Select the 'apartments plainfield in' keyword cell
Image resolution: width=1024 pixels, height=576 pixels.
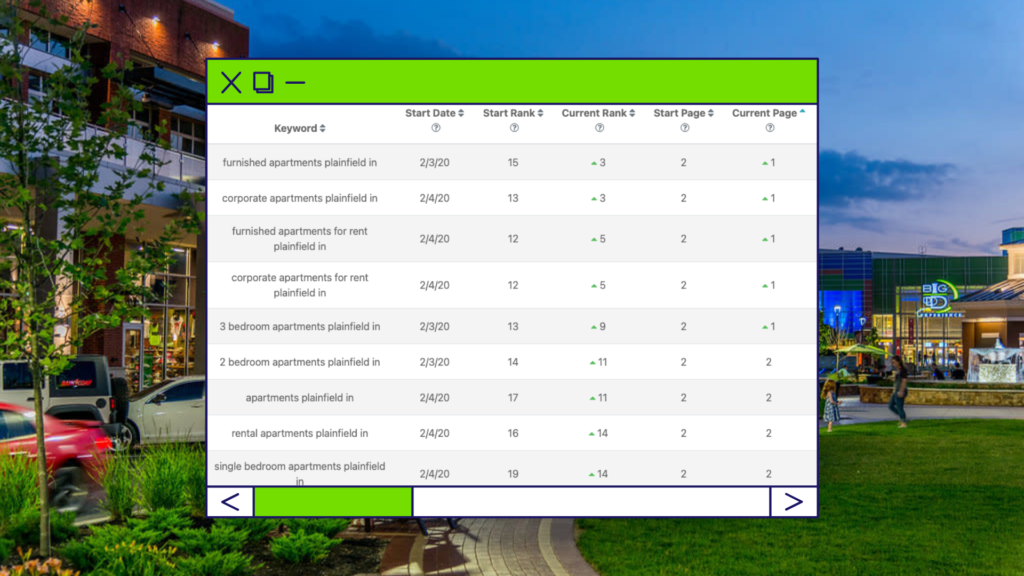tap(300, 398)
